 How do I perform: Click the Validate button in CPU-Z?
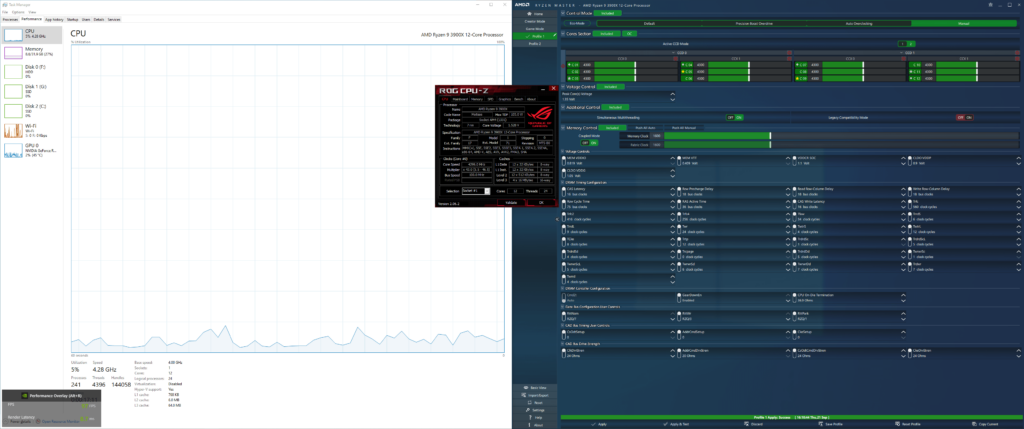[512, 202]
